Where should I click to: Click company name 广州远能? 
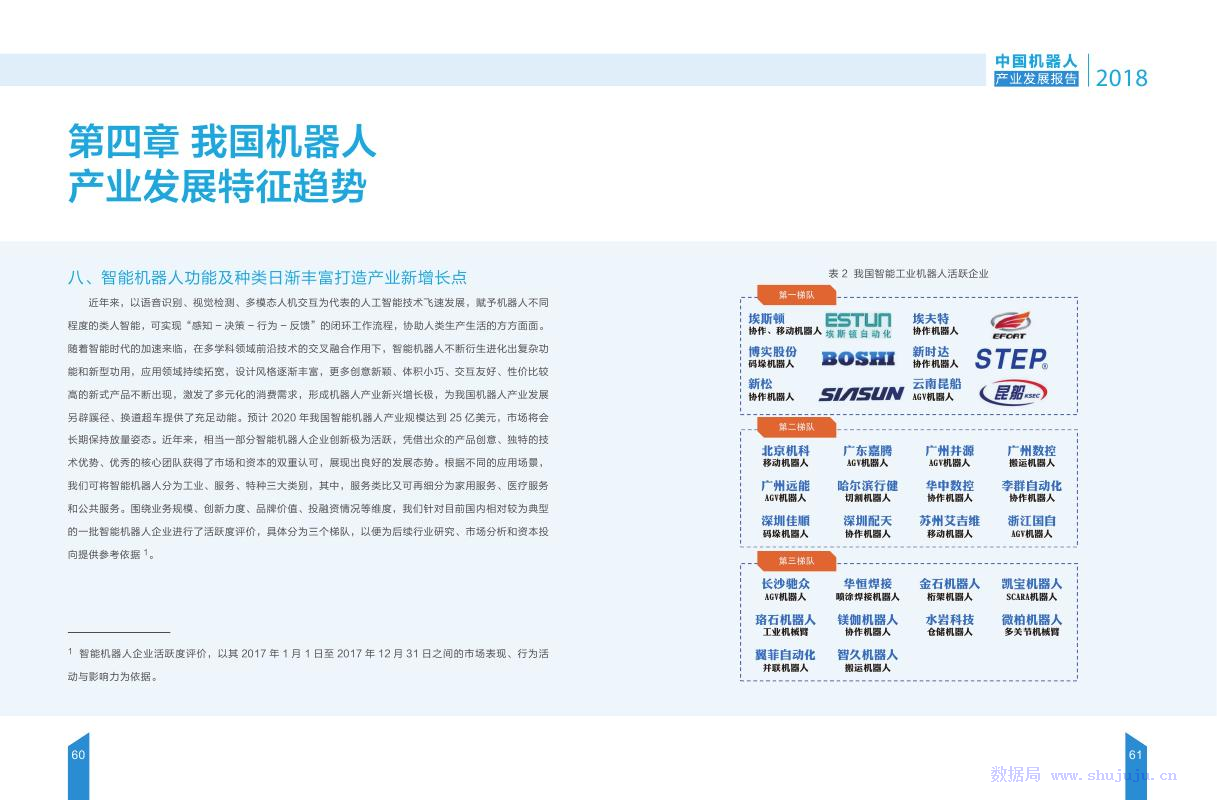pos(786,486)
